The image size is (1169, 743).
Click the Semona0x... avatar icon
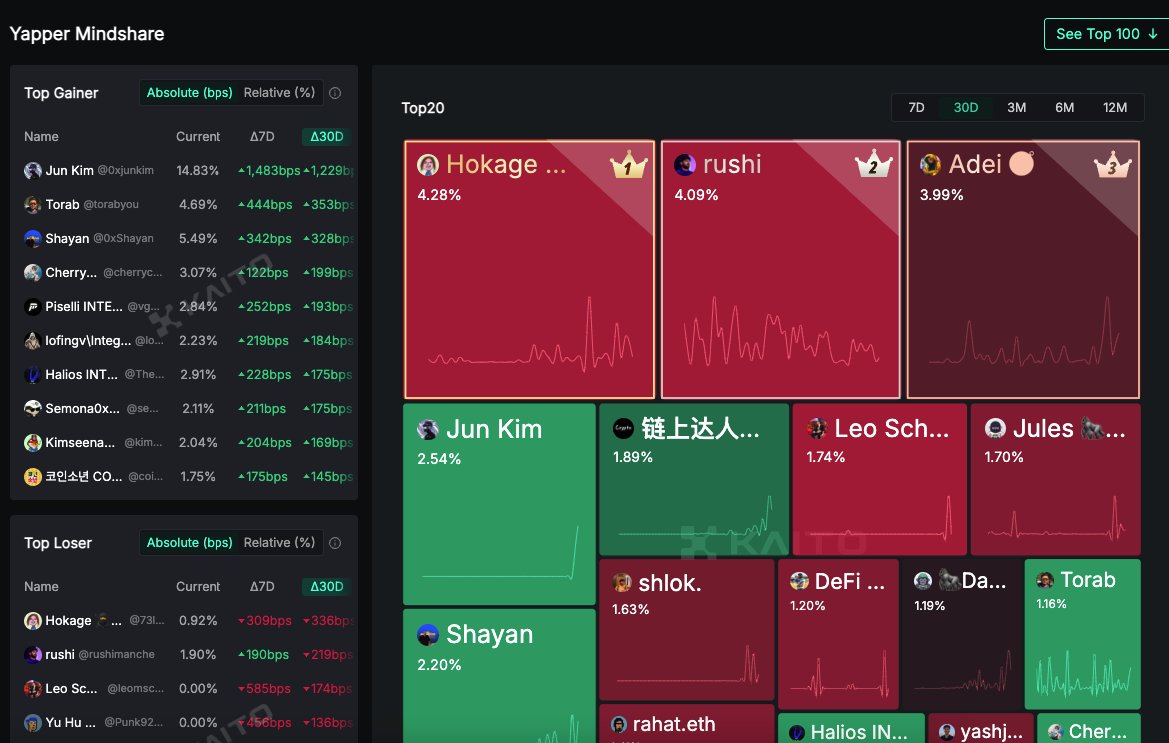pyautogui.click(x=33, y=408)
